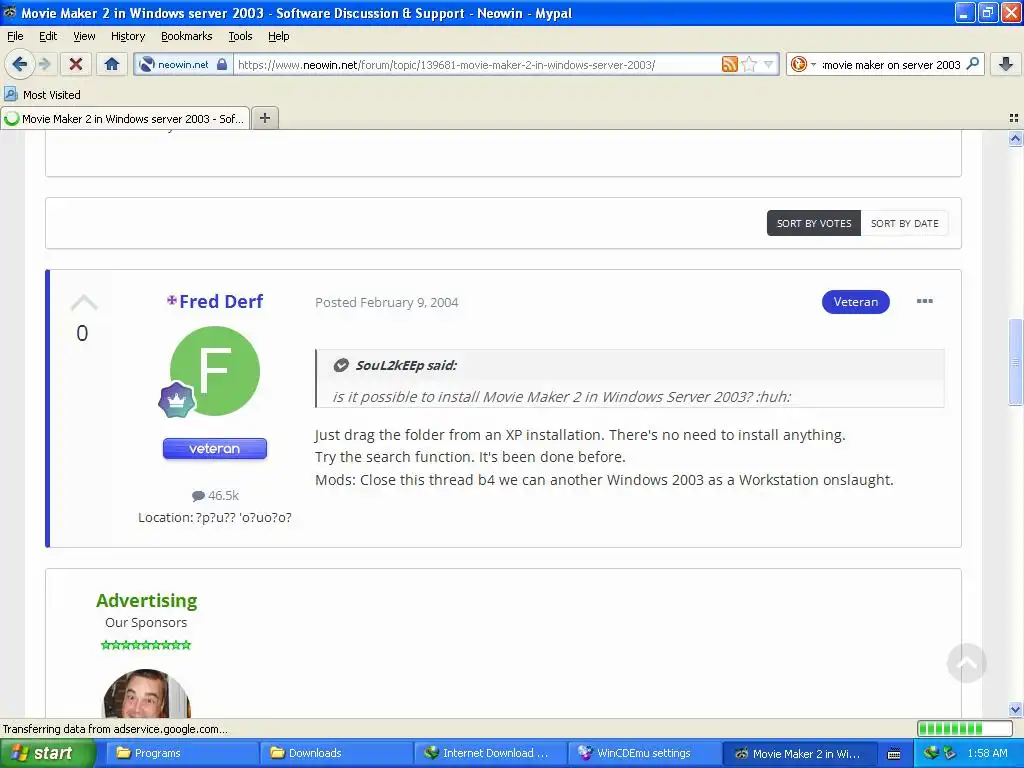The height and width of the screenshot is (768, 1024).
Task: Click the status bar transferring data text
Action: point(116,729)
